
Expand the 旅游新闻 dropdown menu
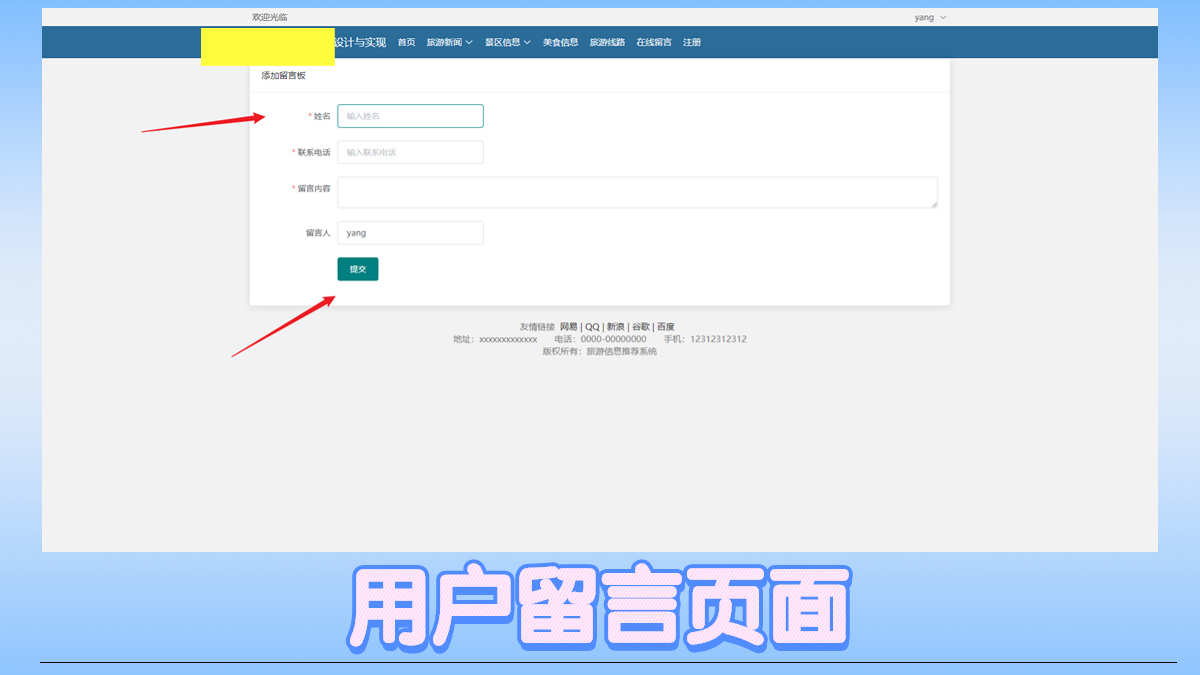(449, 42)
